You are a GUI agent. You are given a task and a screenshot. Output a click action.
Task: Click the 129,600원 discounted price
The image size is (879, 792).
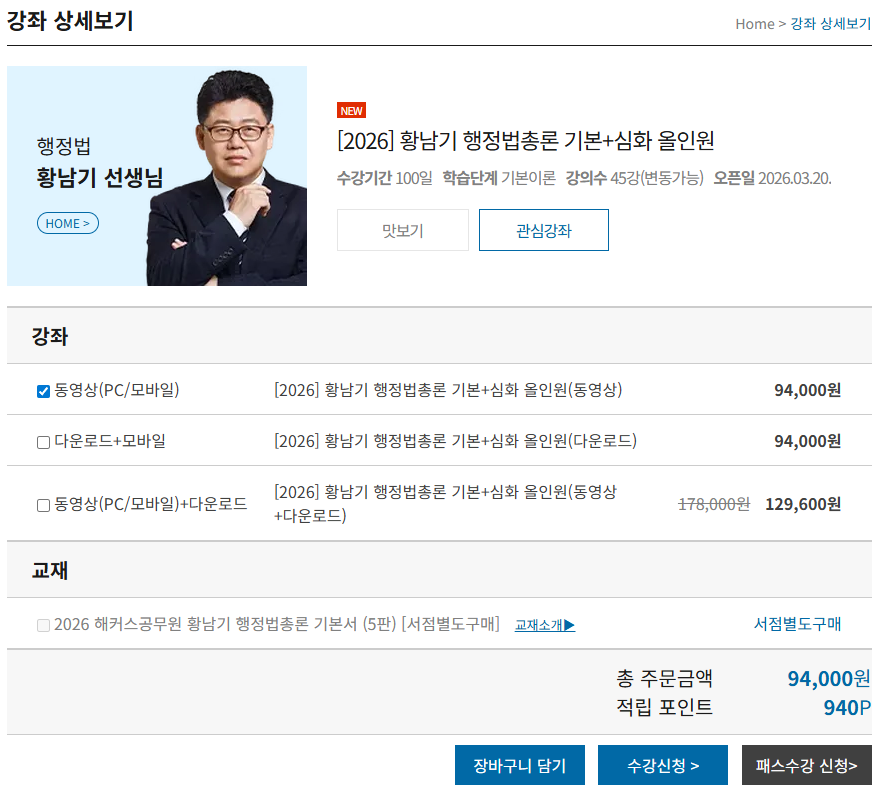pyautogui.click(x=802, y=504)
